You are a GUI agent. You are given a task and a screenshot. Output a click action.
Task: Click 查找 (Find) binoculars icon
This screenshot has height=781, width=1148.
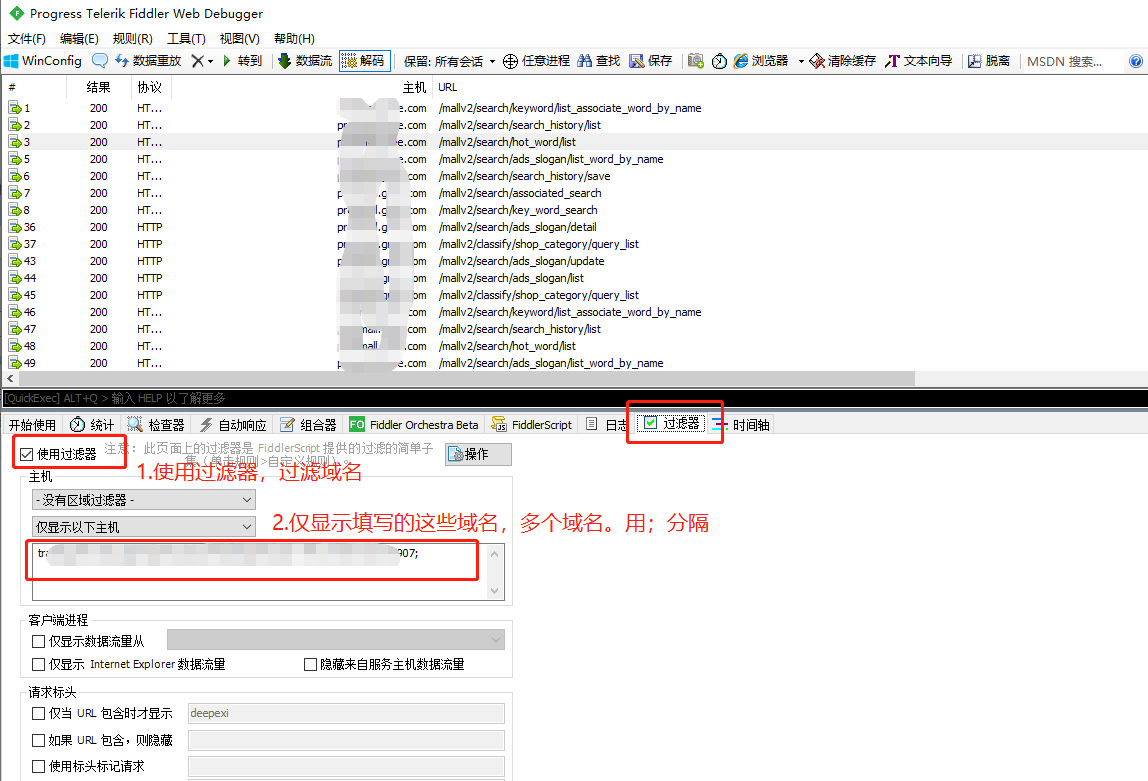(584, 61)
